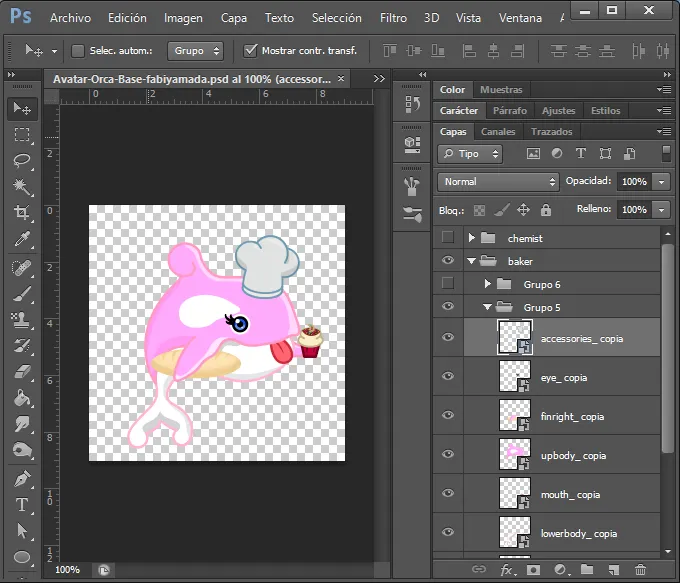Open the Filtro menu

(x=393, y=18)
